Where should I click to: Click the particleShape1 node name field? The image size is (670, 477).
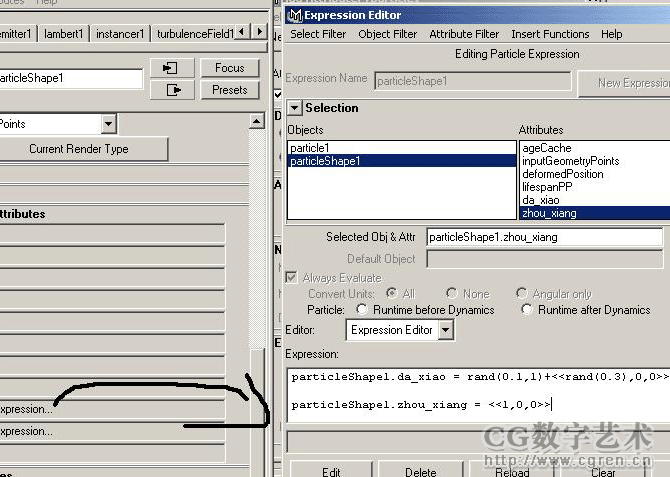[x=71, y=78]
